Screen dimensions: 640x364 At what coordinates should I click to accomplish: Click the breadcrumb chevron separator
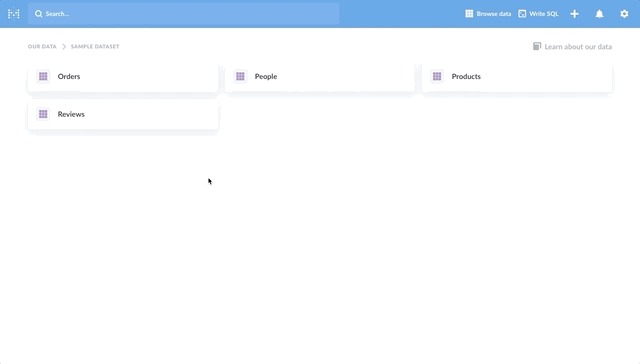tap(64, 47)
